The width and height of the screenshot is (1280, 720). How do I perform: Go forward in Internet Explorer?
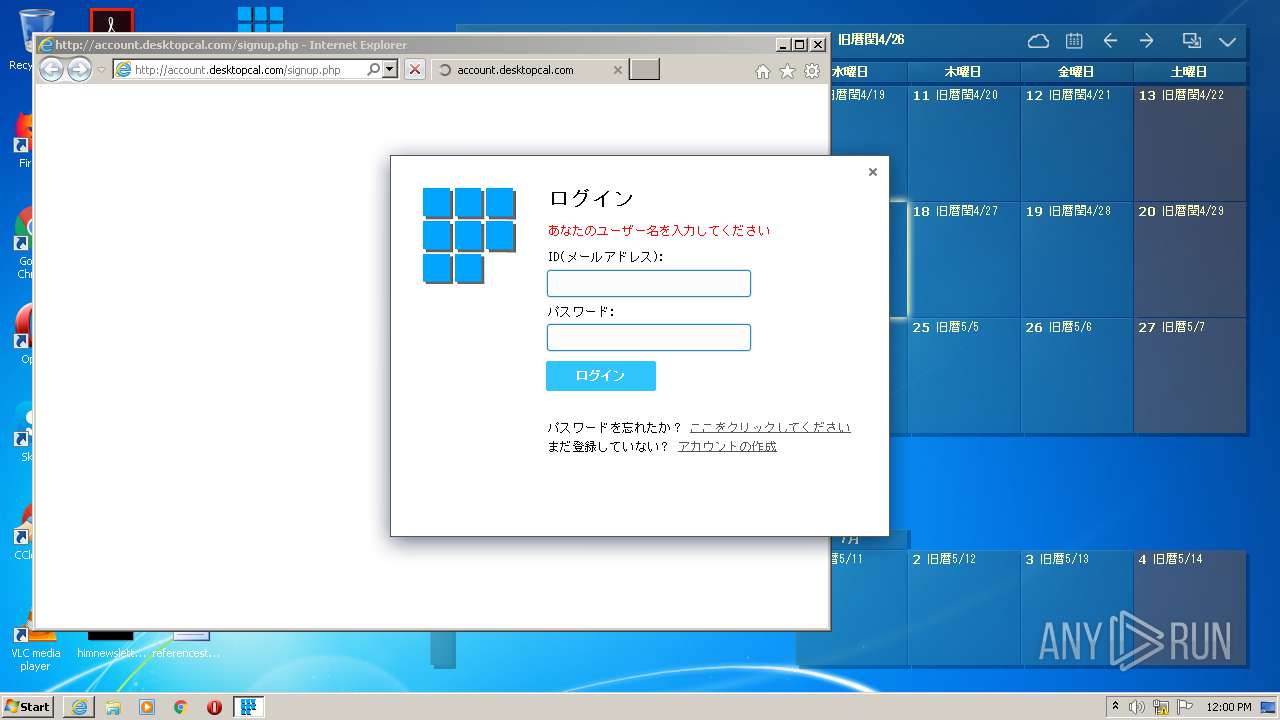coord(79,69)
